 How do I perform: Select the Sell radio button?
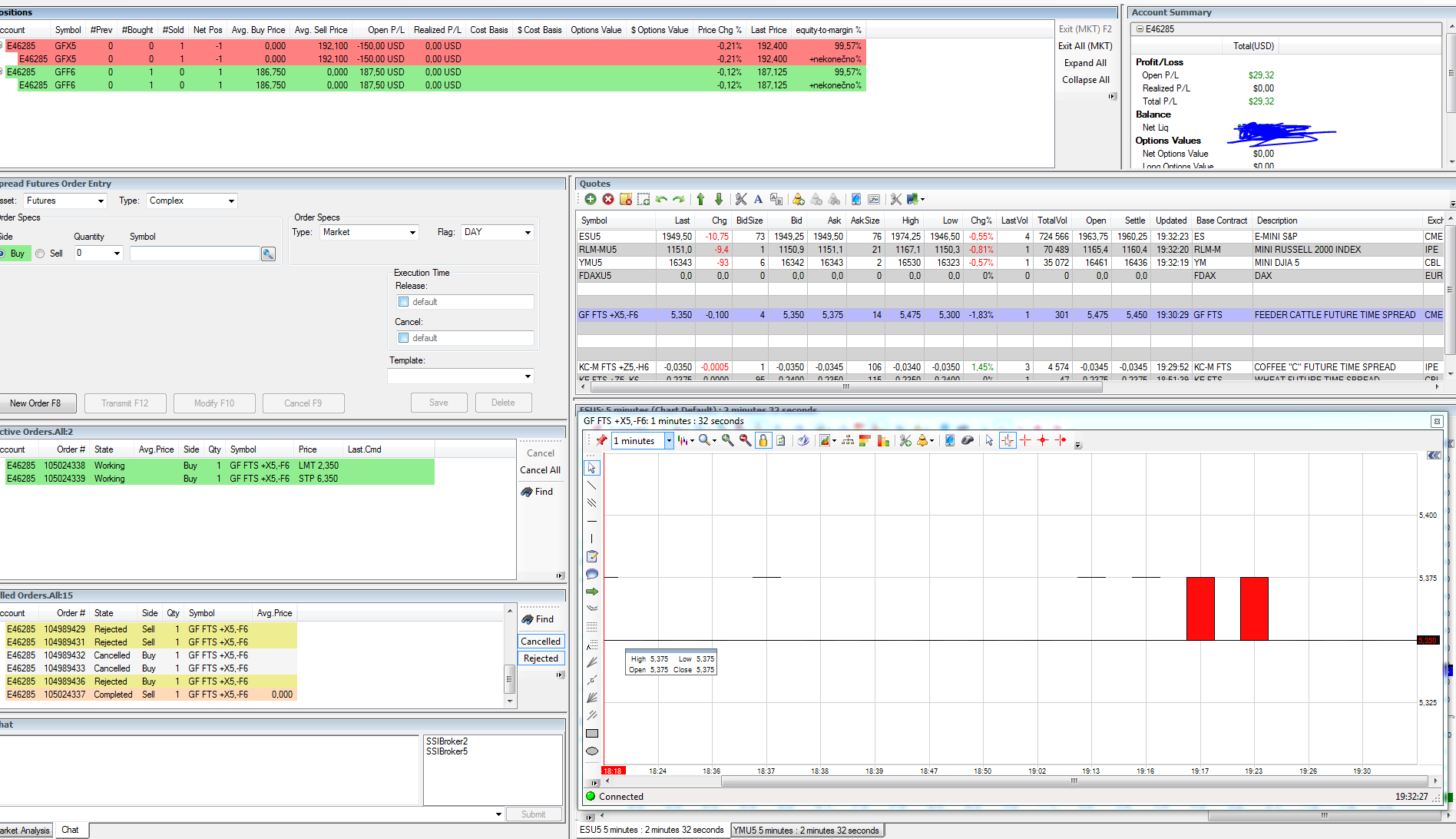pyautogui.click(x=41, y=254)
